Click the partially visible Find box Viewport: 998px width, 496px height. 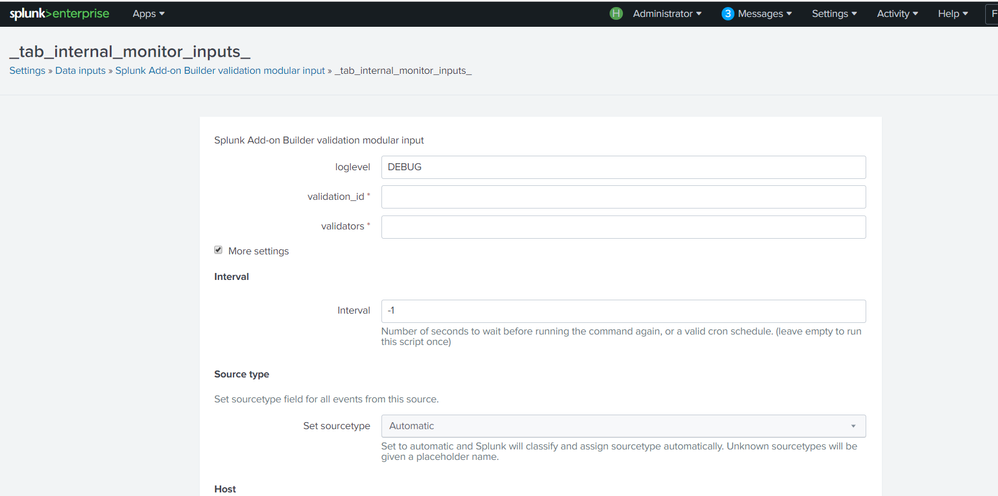[x=992, y=14]
